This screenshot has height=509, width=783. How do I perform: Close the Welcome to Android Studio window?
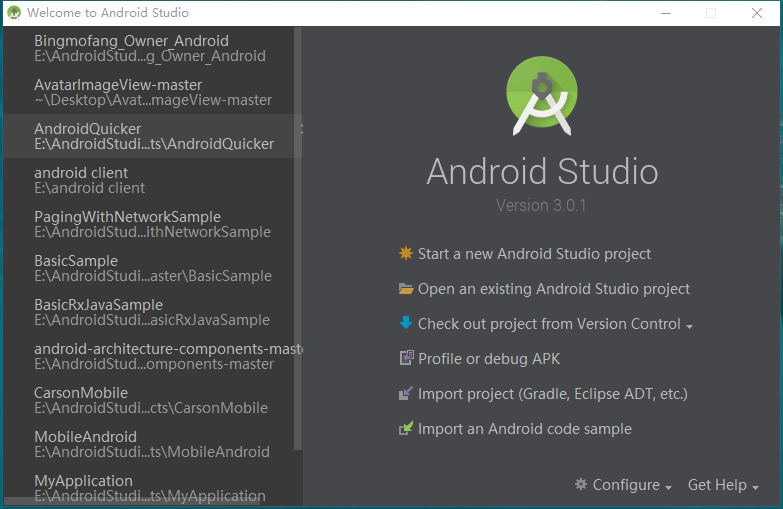click(757, 13)
